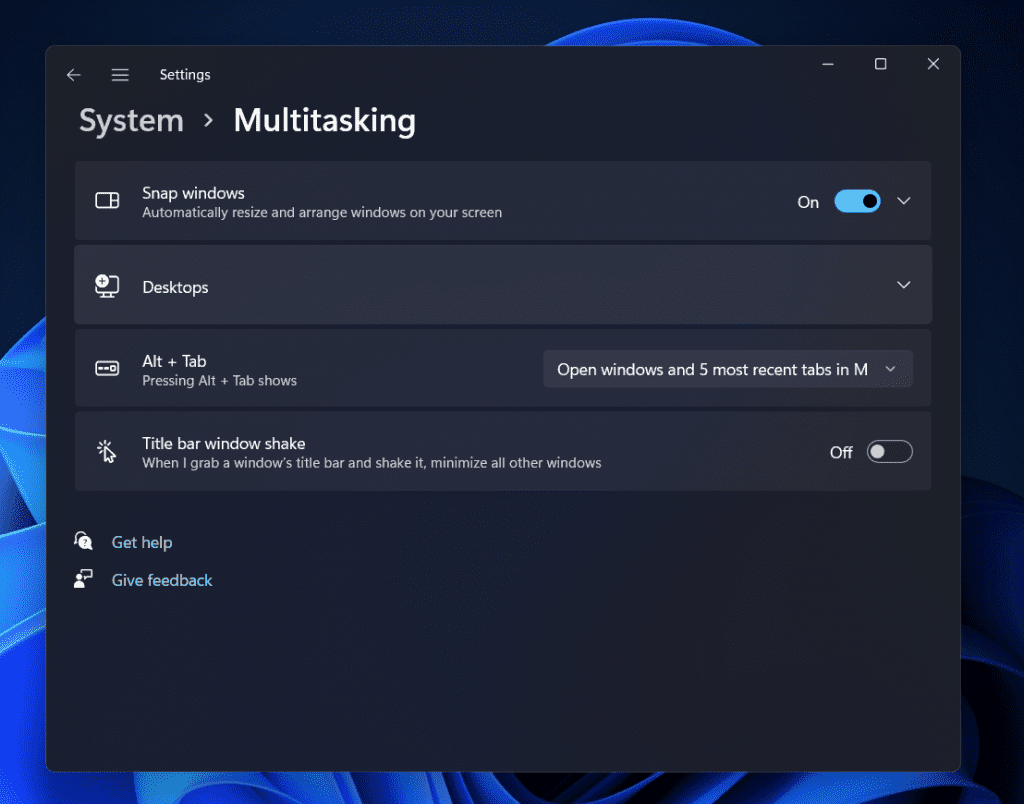Click the Alt + Tab keyboard icon
Viewport: 1024px width, 804px height.
pyautogui.click(x=107, y=368)
